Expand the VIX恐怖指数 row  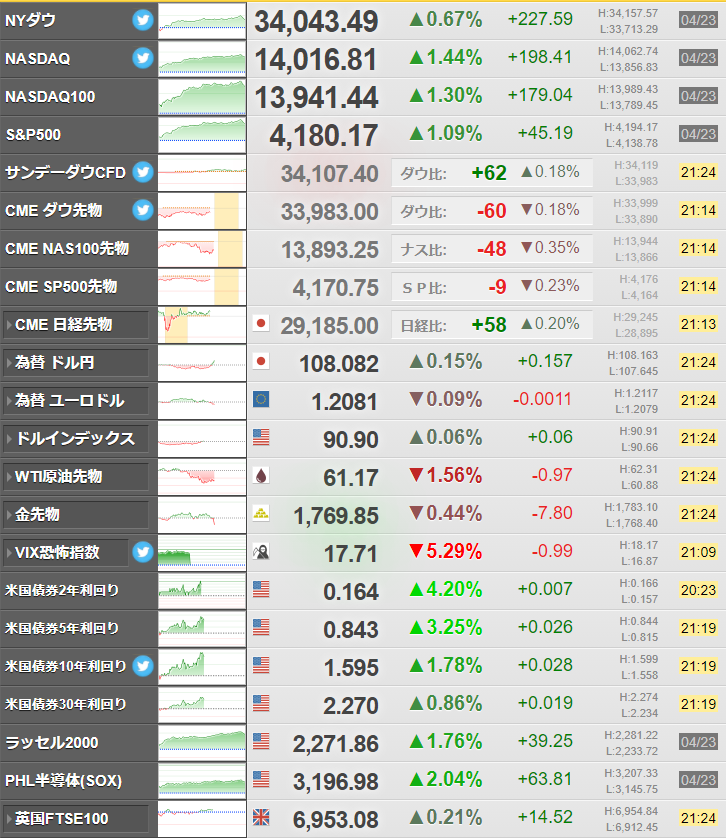[66, 553]
